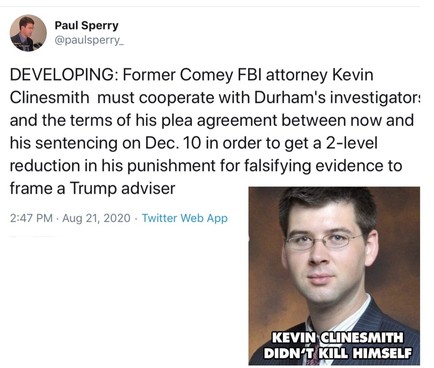Open the Kevin Clinesmith meme photo
This screenshot has width=434, height=368.
click(334, 276)
